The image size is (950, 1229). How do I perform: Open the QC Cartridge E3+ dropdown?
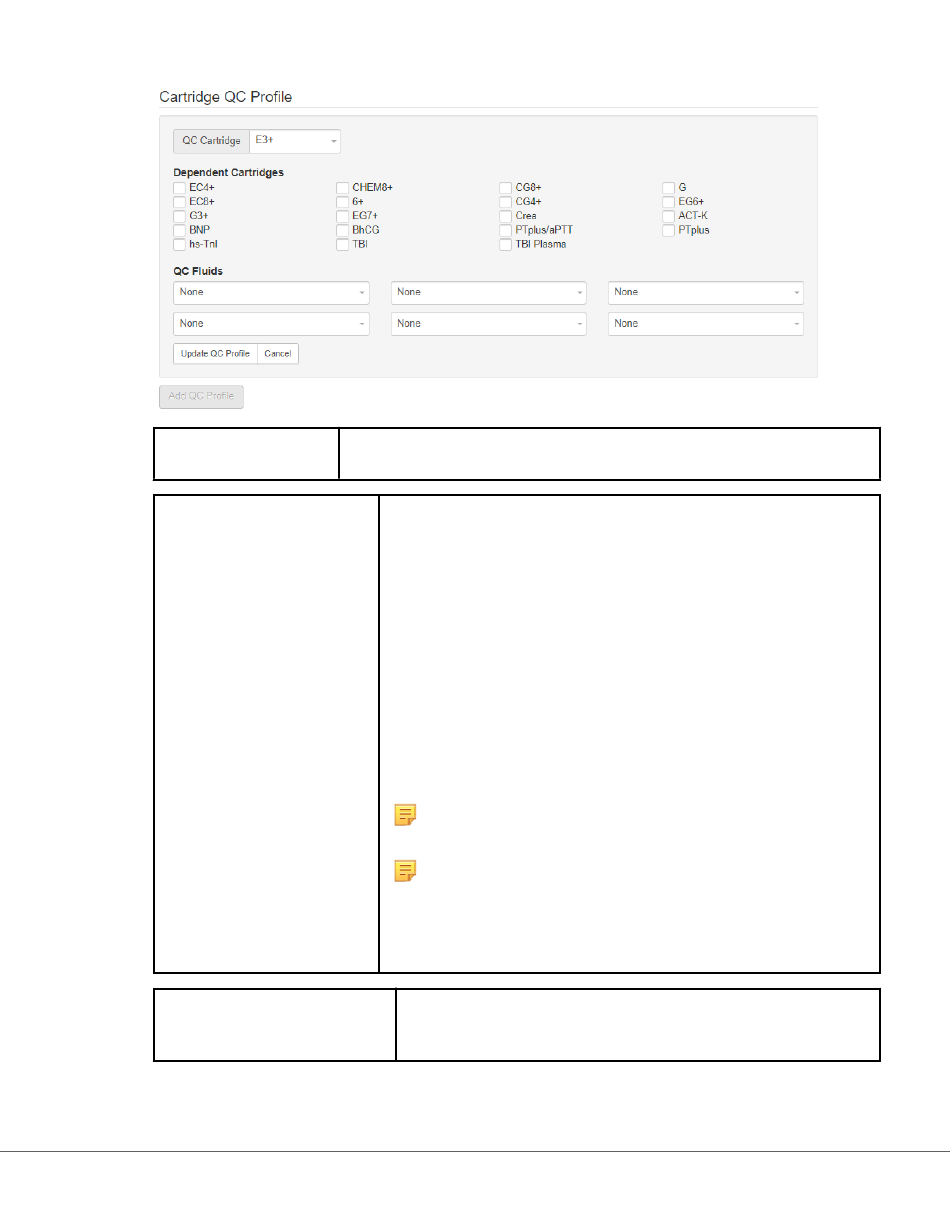[295, 141]
